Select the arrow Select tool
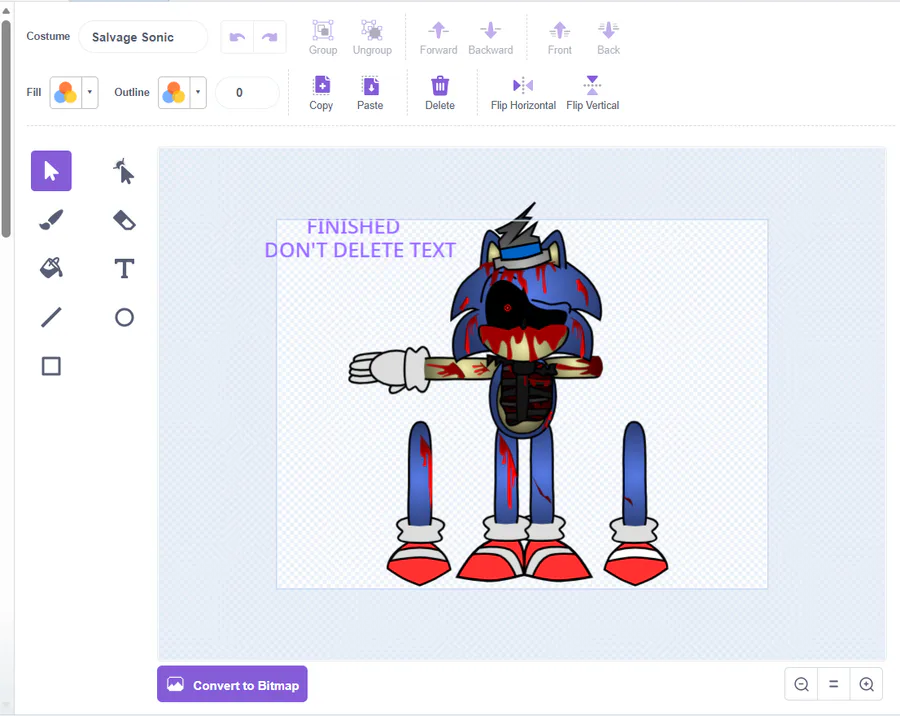 (x=51, y=171)
